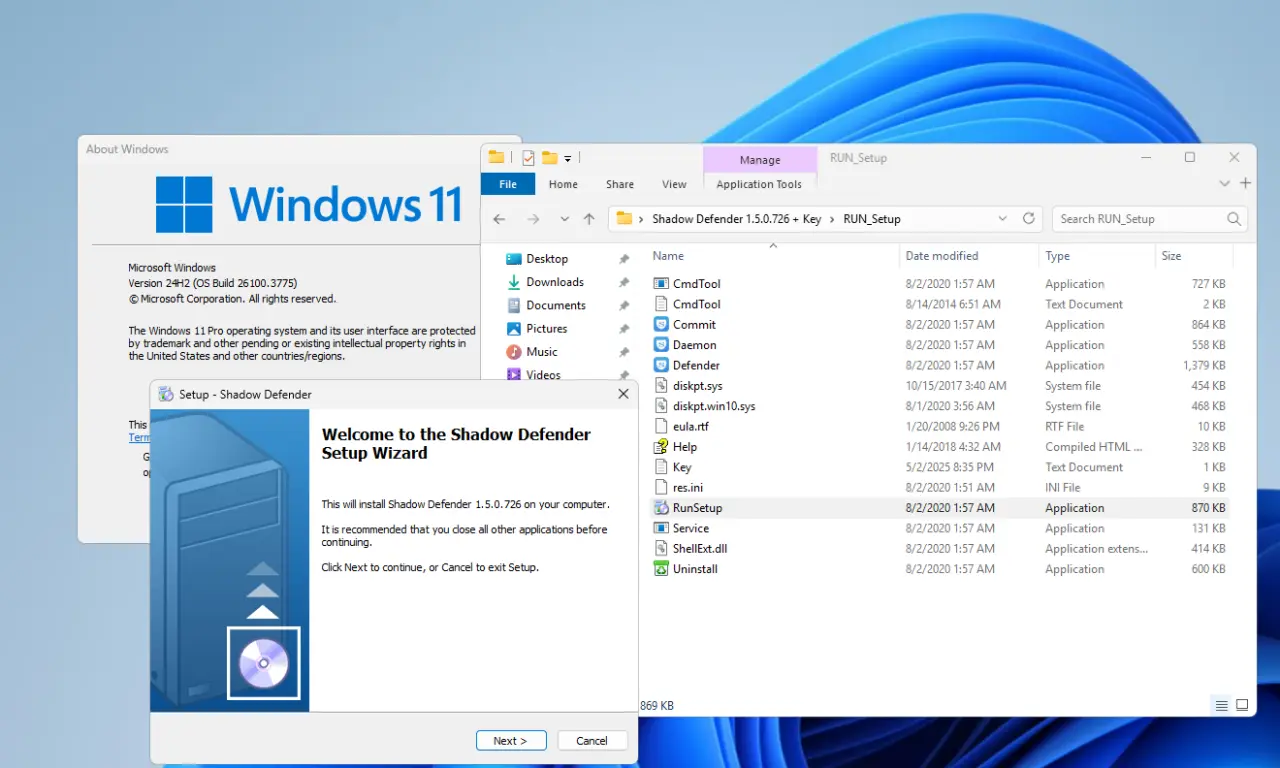Image resolution: width=1280 pixels, height=768 pixels.
Task: Click the ShellExt.dll file icon
Action: [x=660, y=548]
